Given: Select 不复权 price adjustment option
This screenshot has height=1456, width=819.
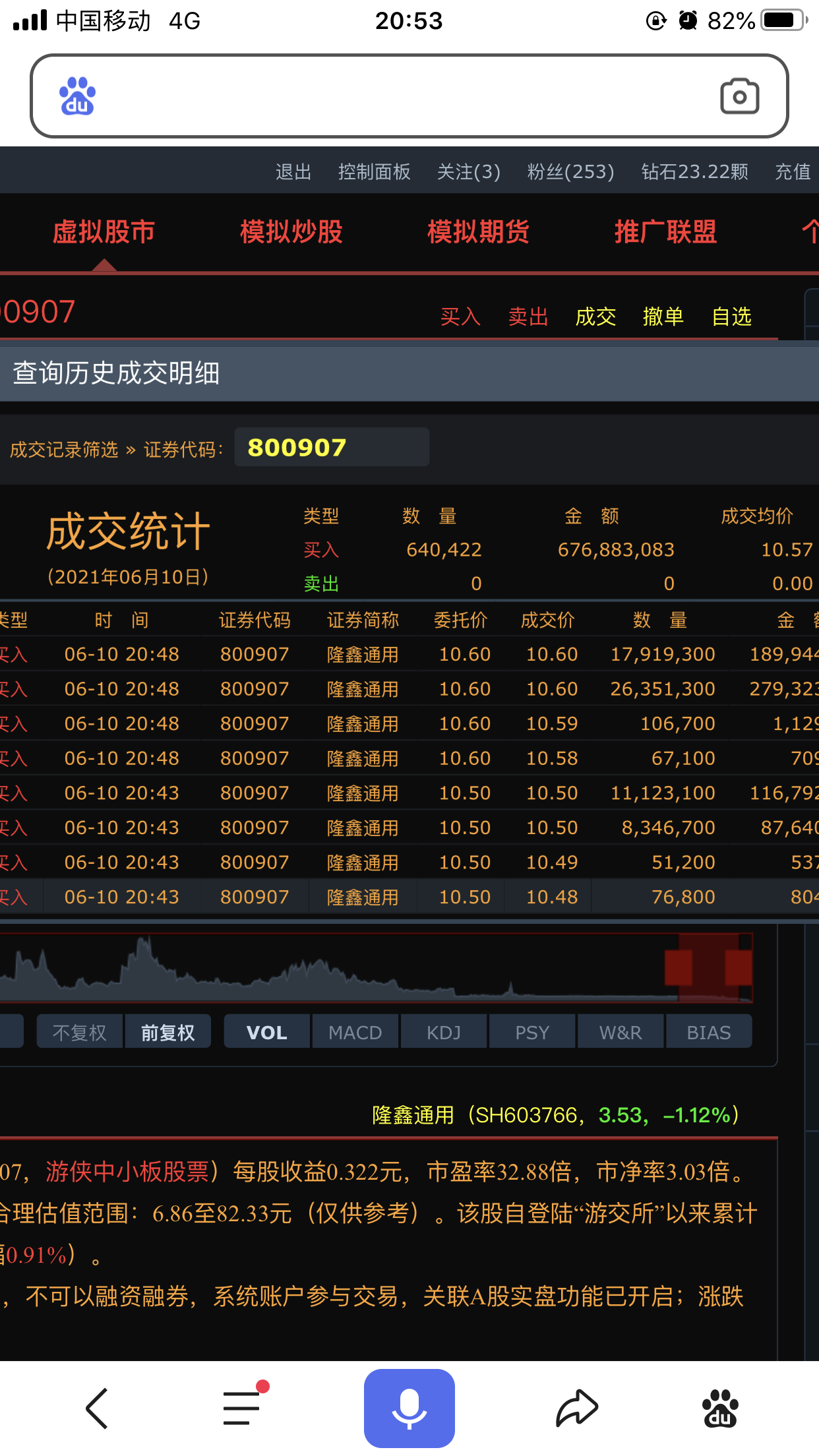Looking at the screenshot, I should click(80, 1032).
